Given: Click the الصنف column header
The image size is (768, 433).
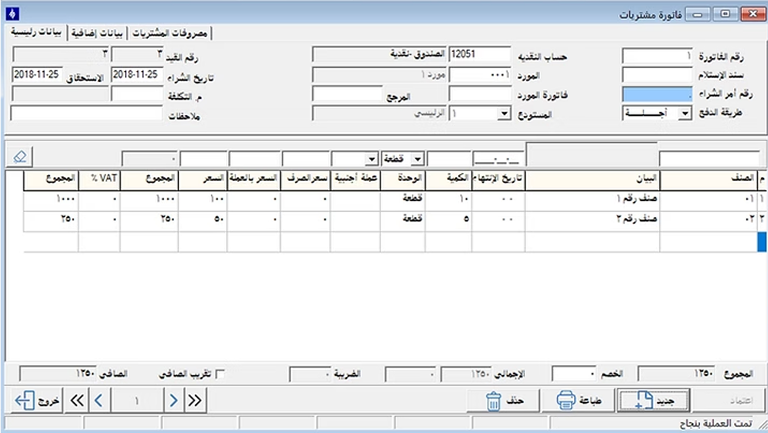Looking at the screenshot, I should tap(708, 179).
